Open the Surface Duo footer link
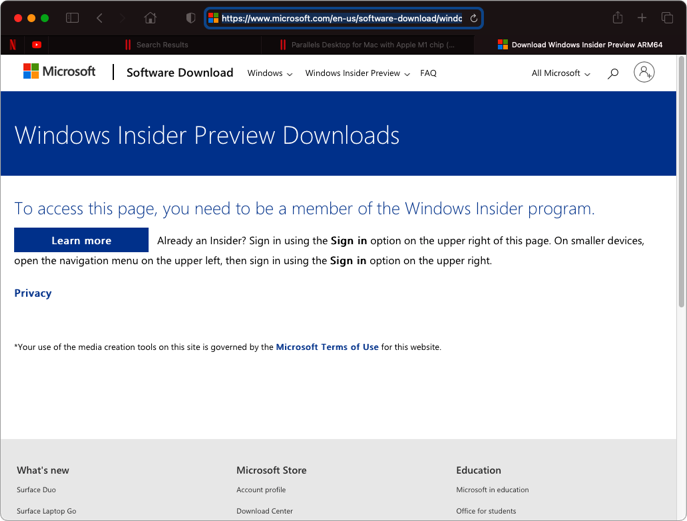 click(x=36, y=490)
